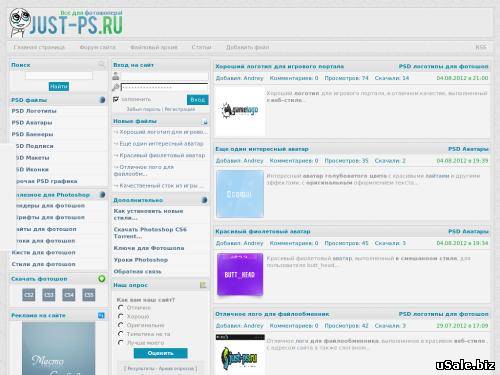The image size is (500, 375).
Task: Click the search text field
Action: [x=59, y=76]
